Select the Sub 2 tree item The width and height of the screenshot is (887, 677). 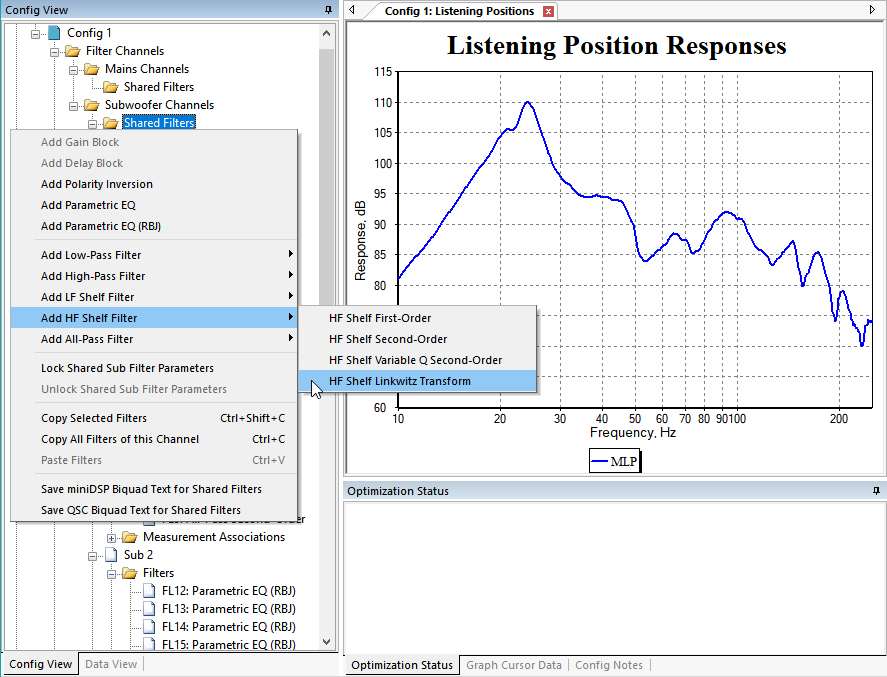(x=138, y=555)
